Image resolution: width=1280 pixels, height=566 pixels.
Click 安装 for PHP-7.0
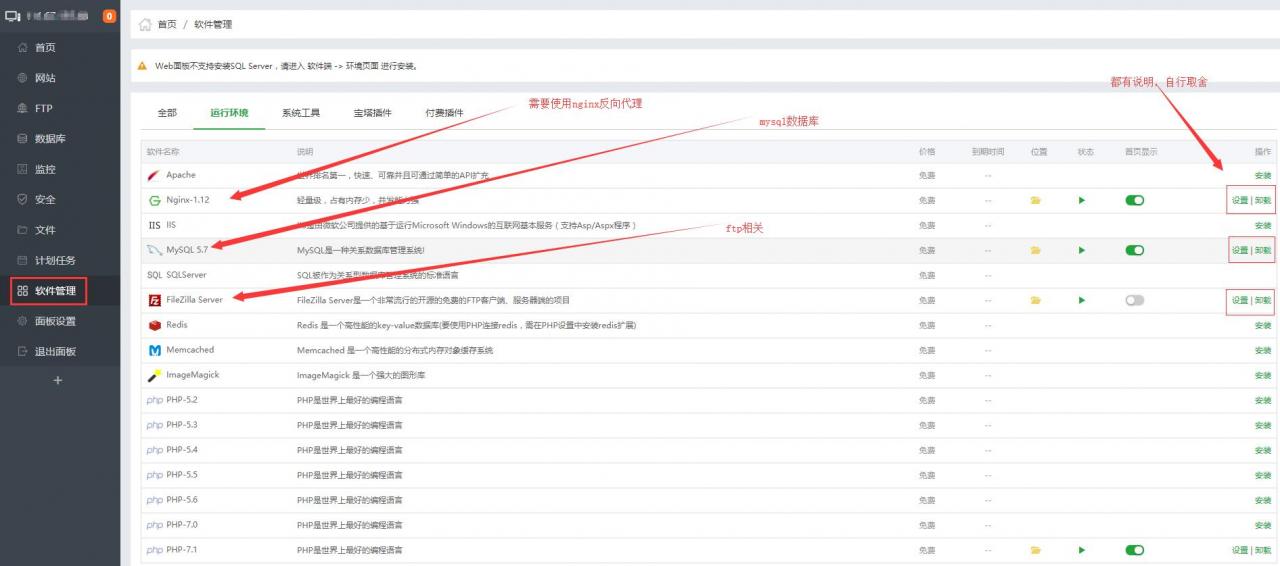[1263, 525]
